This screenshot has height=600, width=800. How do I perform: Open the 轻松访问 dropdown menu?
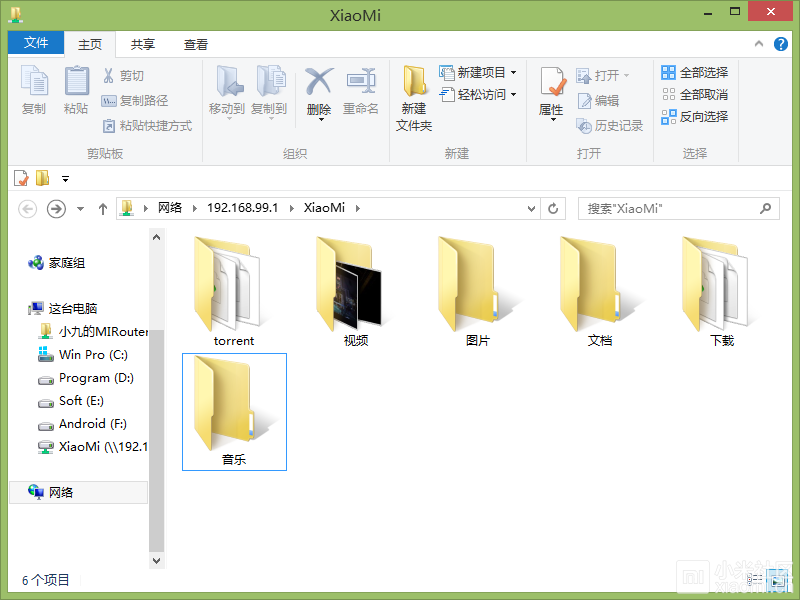pos(514,95)
